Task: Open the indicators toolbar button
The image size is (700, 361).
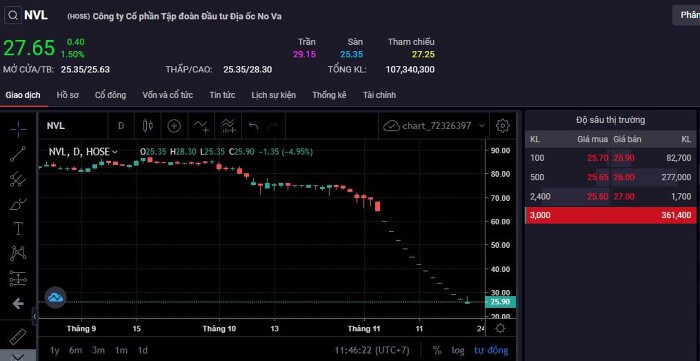Action: coord(228,126)
